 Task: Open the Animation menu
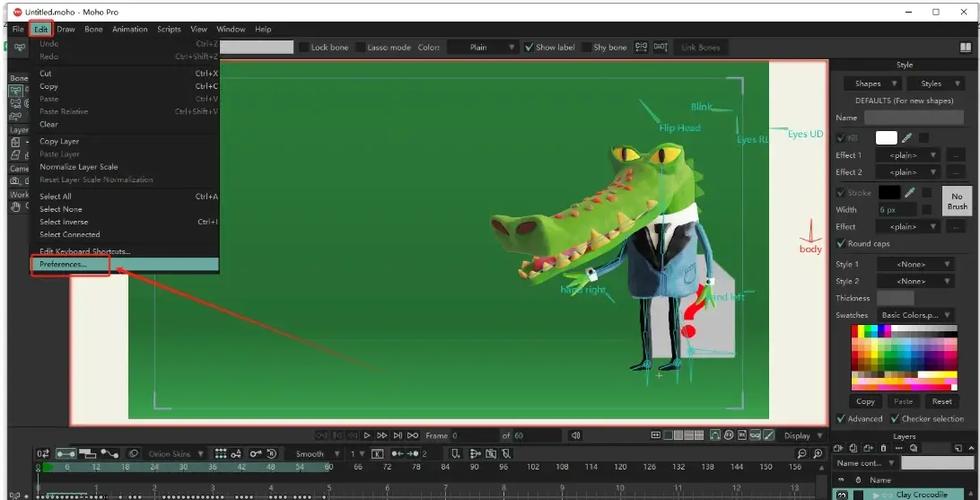(x=130, y=29)
